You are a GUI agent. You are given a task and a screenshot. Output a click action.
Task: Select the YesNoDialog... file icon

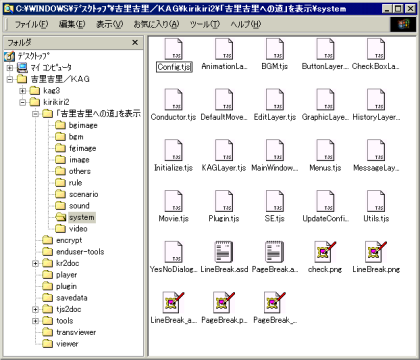pyautogui.click(x=174, y=252)
